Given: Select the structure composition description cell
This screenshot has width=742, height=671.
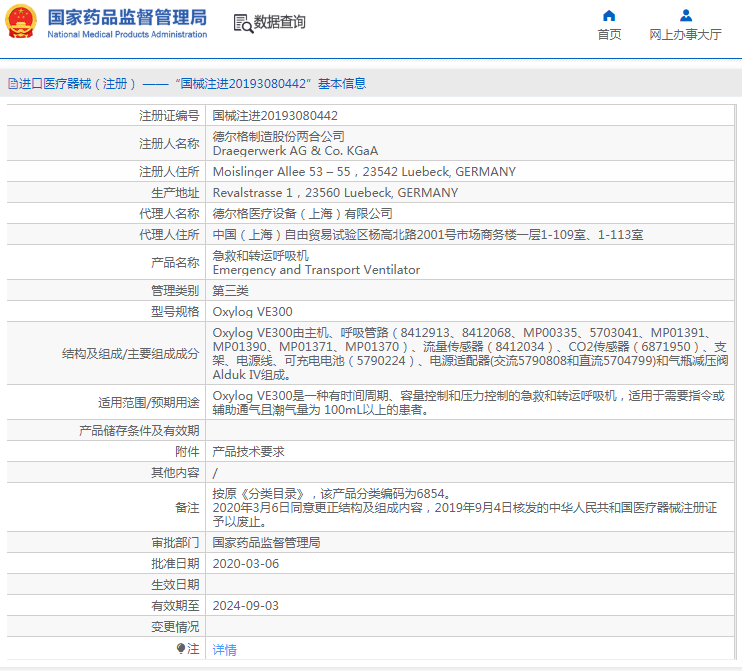Looking at the screenshot, I should click(x=470, y=353).
